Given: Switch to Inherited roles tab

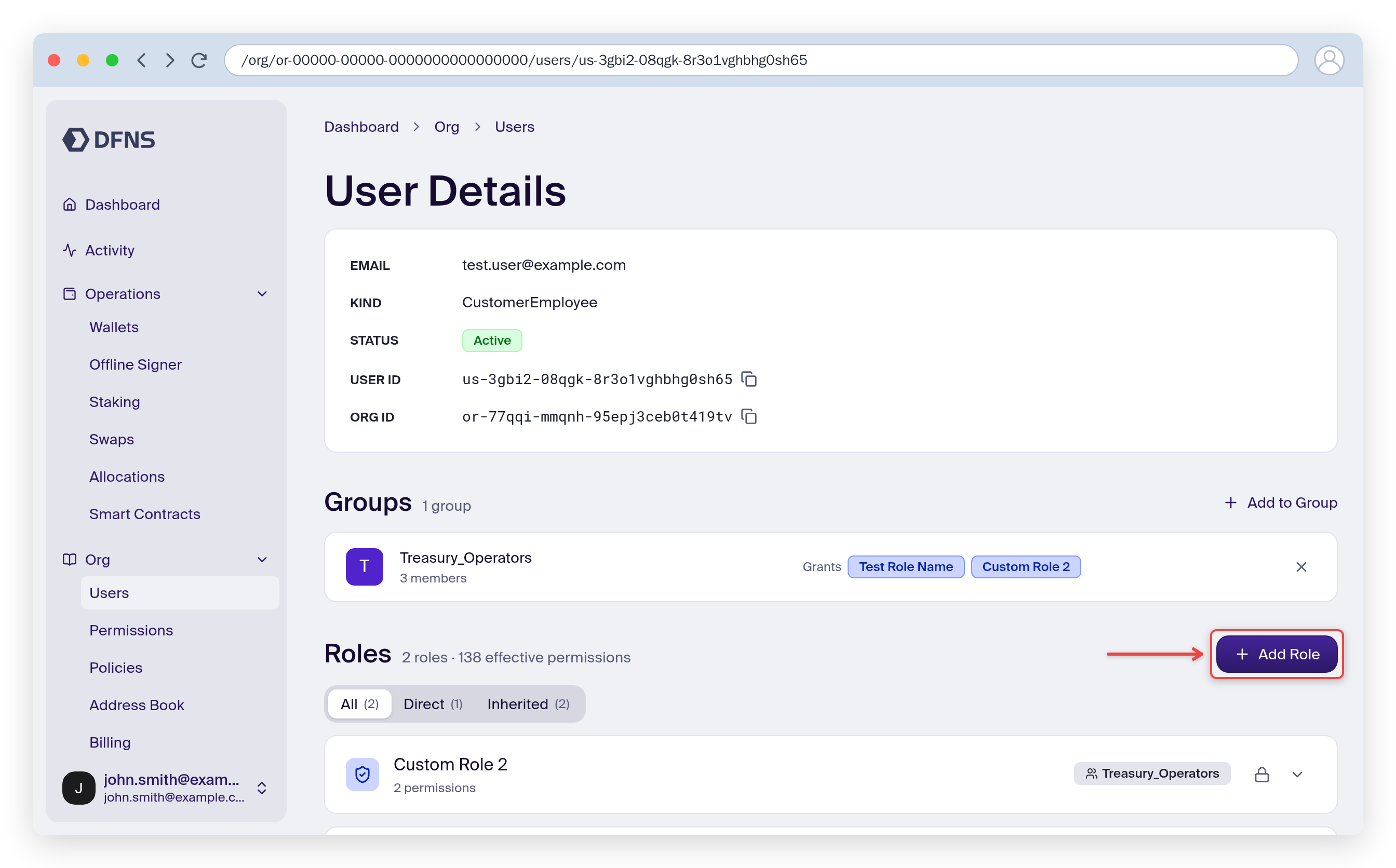Looking at the screenshot, I should click(528, 704).
